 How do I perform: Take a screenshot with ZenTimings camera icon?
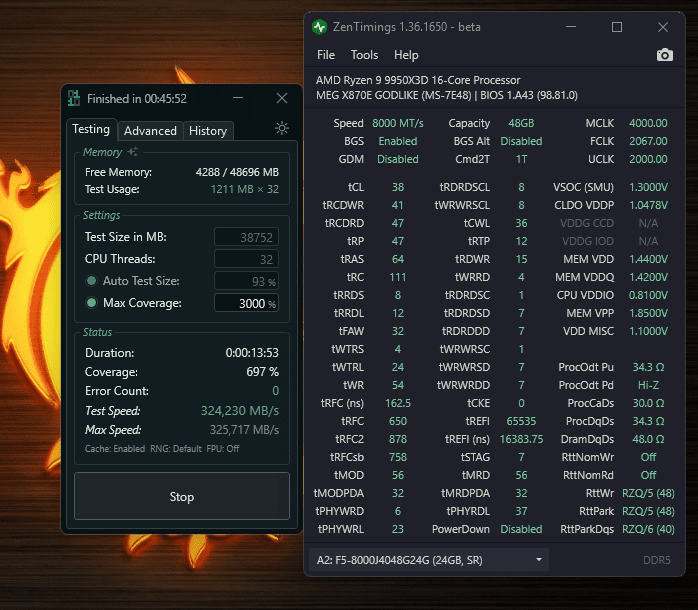click(x=665, y=55)
